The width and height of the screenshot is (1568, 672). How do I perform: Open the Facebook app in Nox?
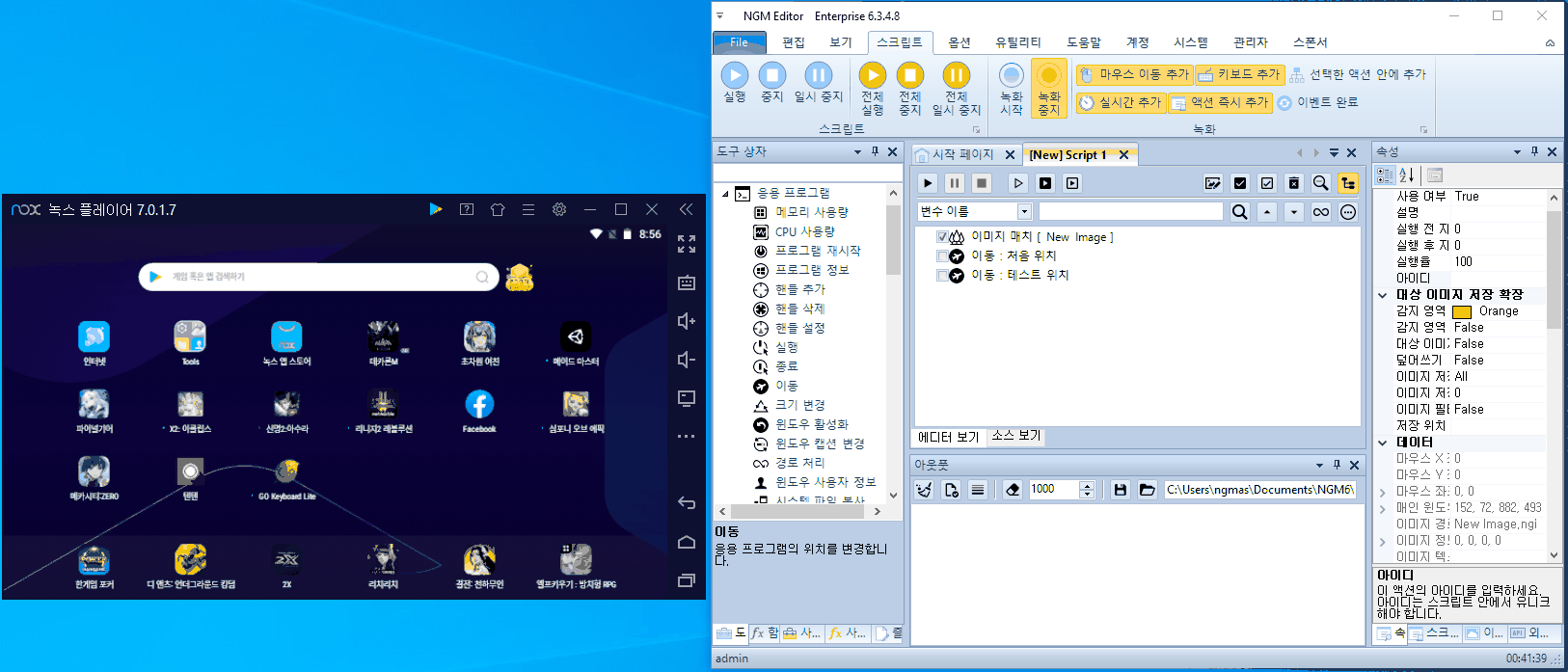coord(479,412)
